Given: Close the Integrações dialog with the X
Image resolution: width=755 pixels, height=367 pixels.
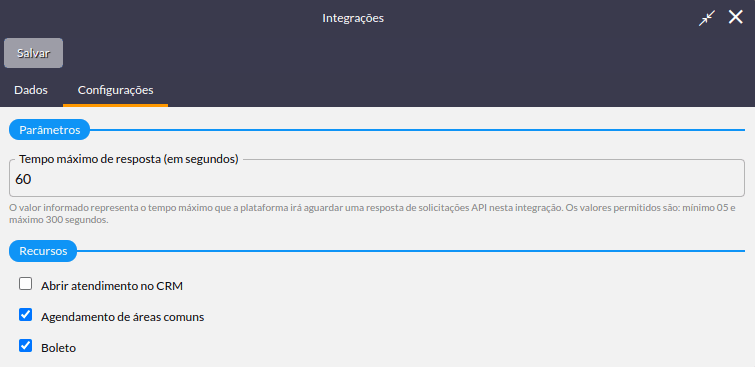Looking at the screenshot, I should 735,17.
